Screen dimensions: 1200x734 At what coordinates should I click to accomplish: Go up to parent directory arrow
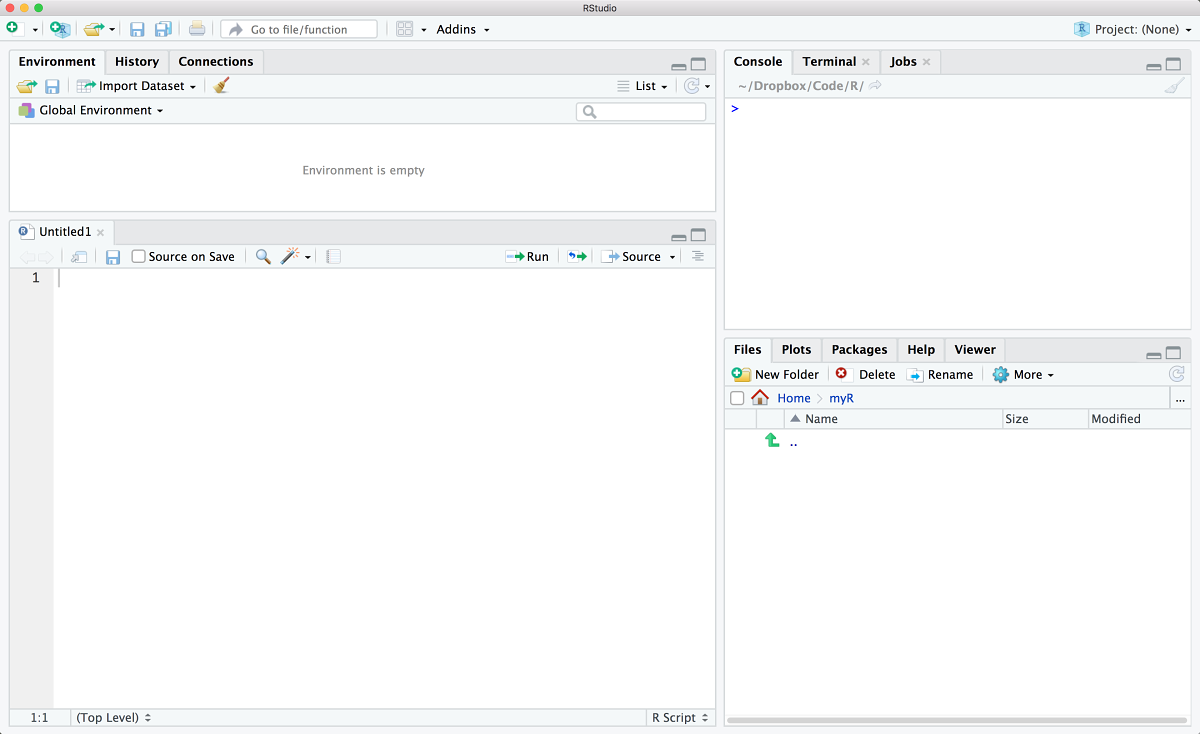772,441
